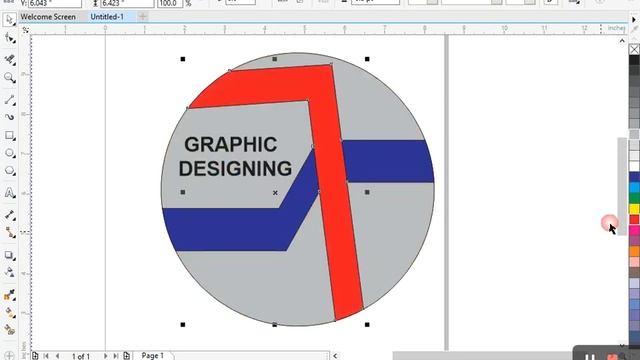The image size is (640, 360).
Task: Choose the Shape edit tool
Action: click(9, 38)
